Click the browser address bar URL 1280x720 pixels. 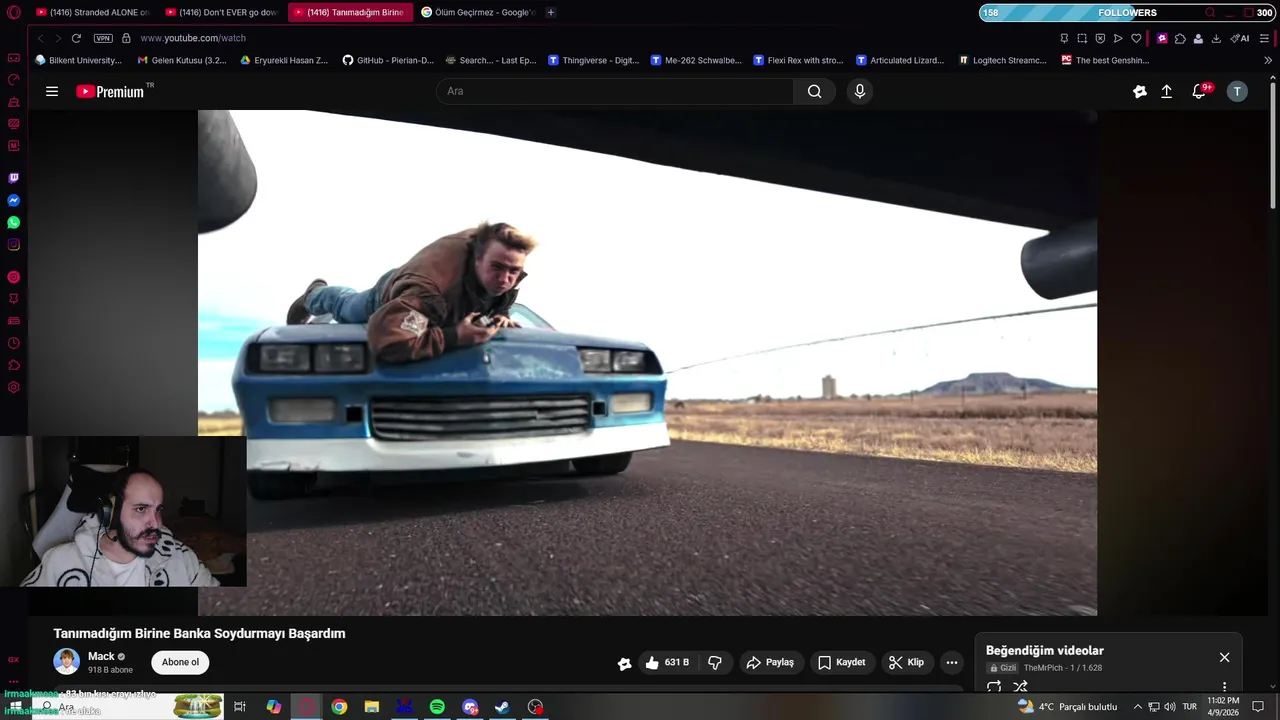point(192,38)
